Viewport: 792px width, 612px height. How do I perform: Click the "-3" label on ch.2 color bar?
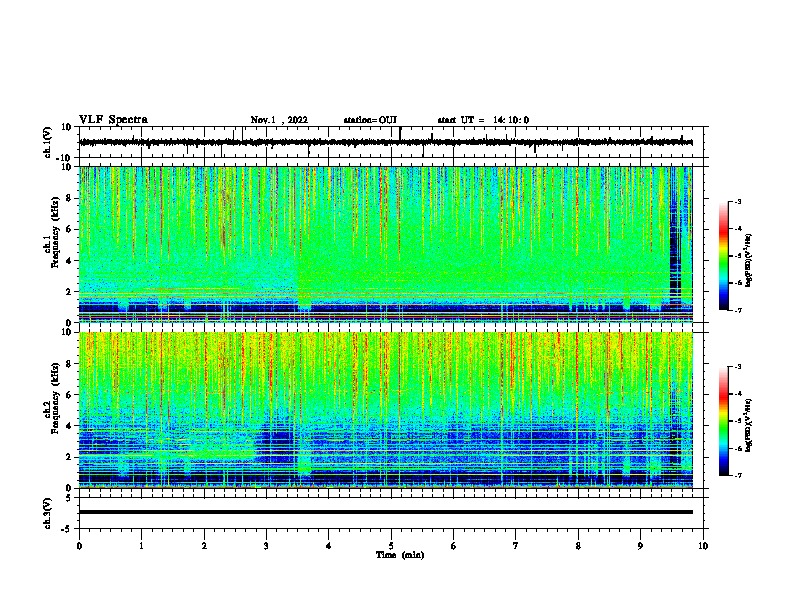point(737,367)
